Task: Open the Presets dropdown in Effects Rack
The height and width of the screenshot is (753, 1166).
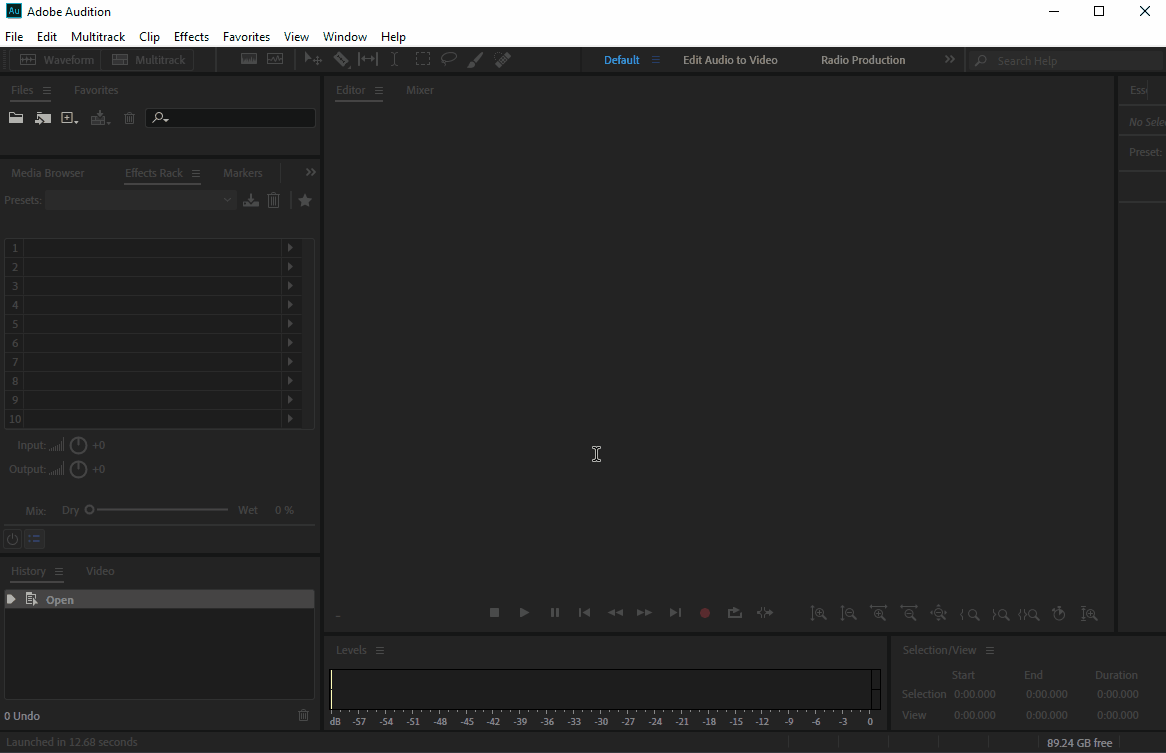Action: [227, 200]
